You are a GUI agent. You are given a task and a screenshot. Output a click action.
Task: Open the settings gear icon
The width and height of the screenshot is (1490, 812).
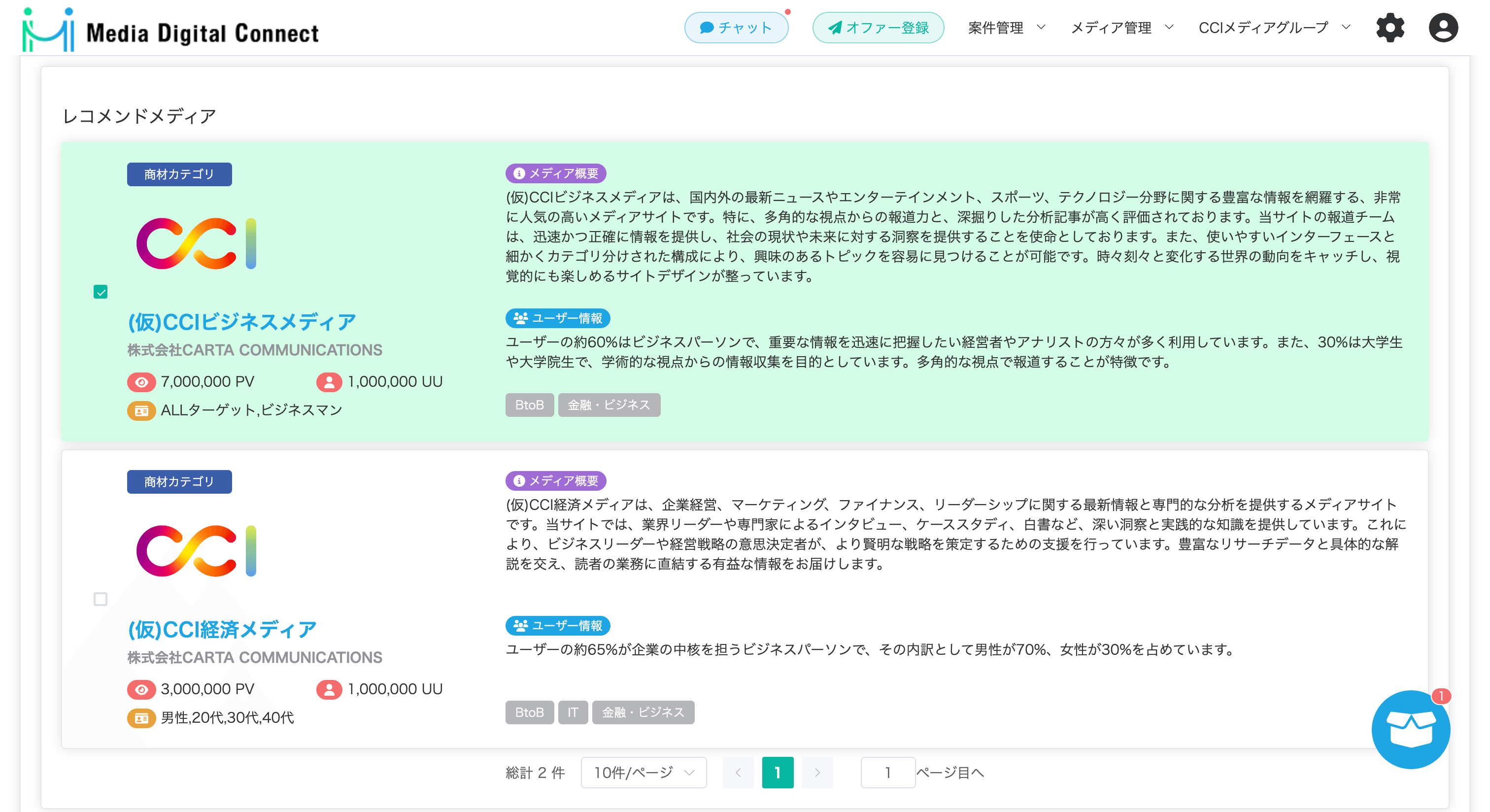(x=1389, y=27)
